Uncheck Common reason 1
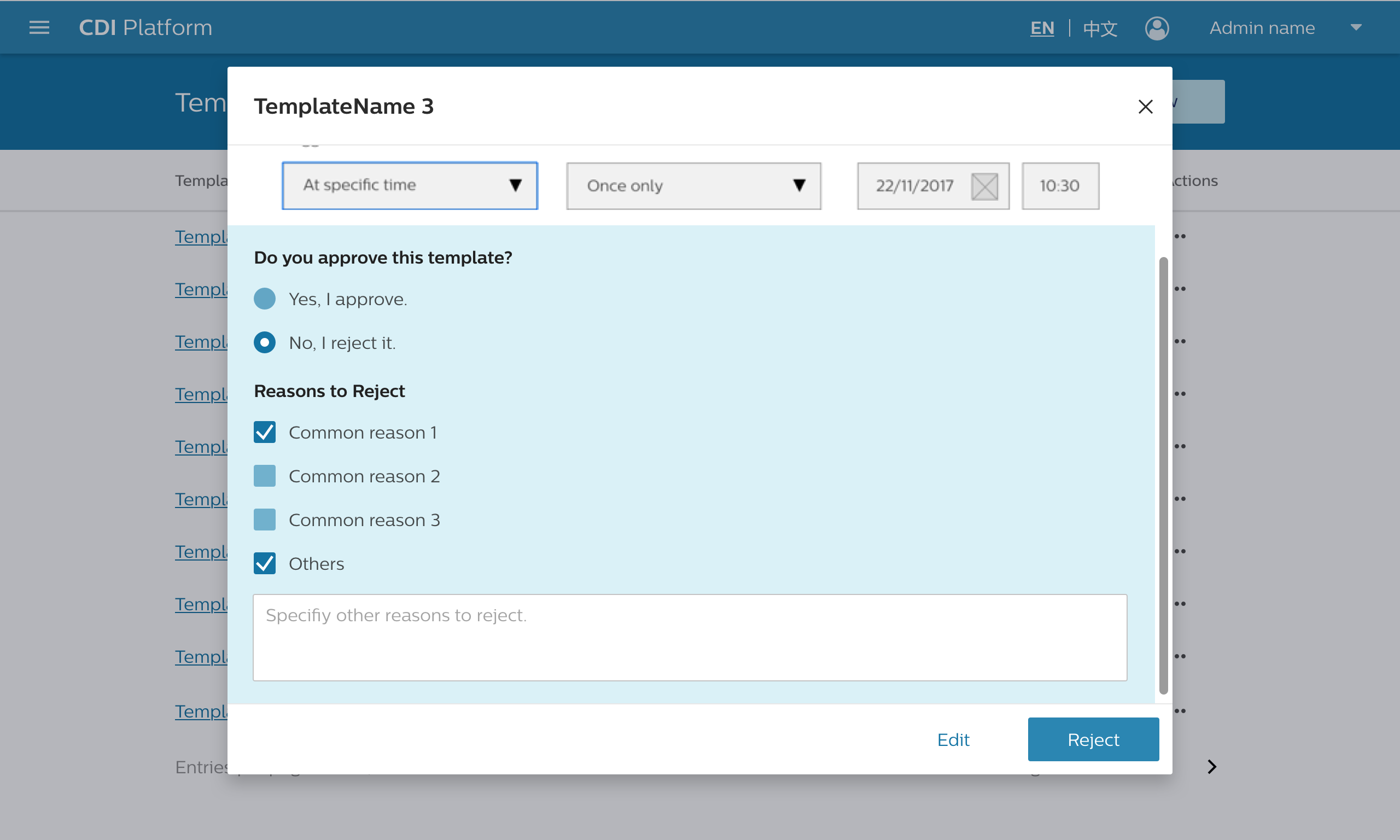Image resolution: width=1400 pixels, height=840 pixels. click(264, 432)
